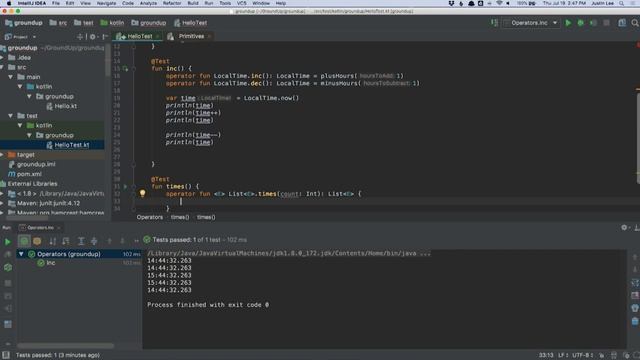Rerun failed tests in Run panel sidebar
Viewport: 640px width, 360px height.
tap(8, 255)
